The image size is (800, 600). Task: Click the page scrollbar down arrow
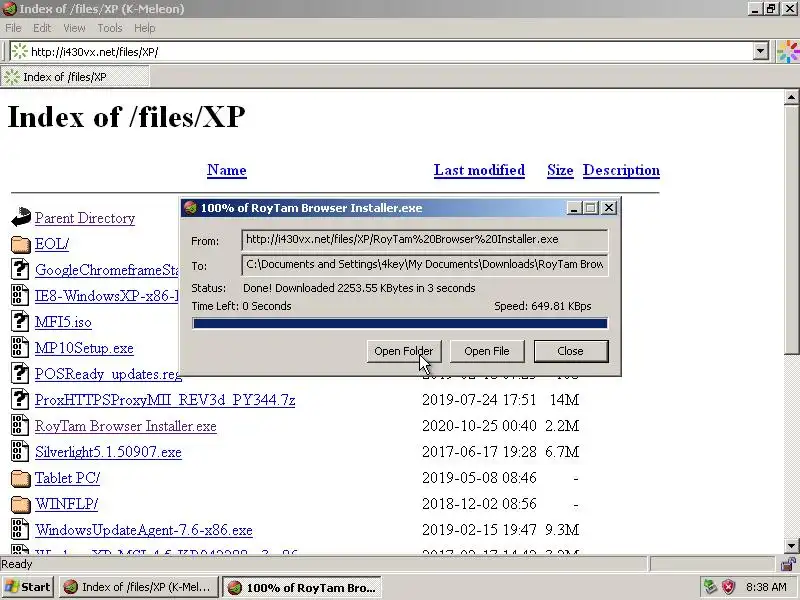791,545
